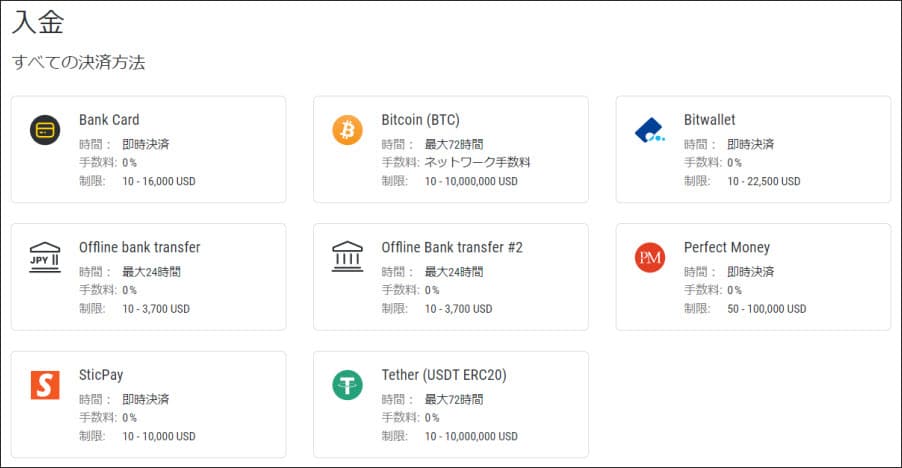Click Perfect Money limit 50 - 100,000 USD
This screenshot has height=468, width=902.
click(x=766, y=309)
